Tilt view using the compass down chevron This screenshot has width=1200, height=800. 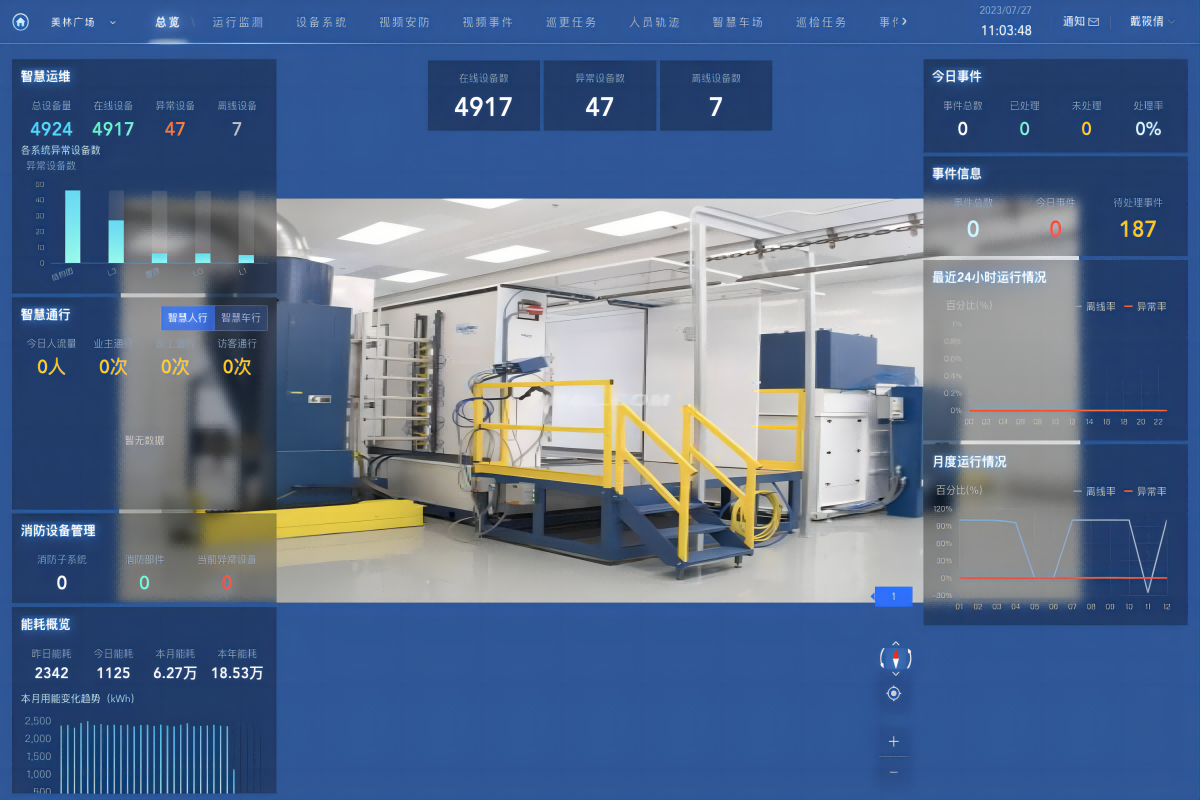(x=895, y=673)
